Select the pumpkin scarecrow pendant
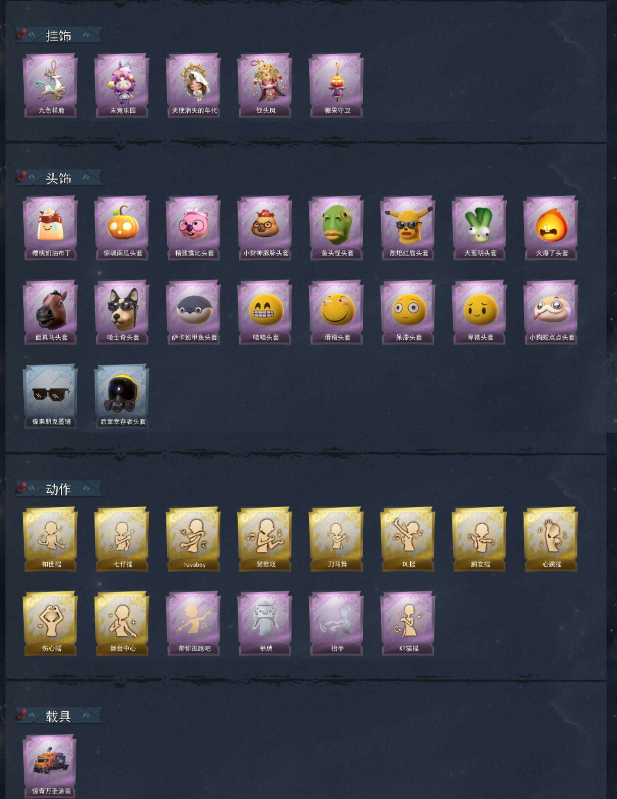Viewport: 617px width, 799px height. click(336, 86)
